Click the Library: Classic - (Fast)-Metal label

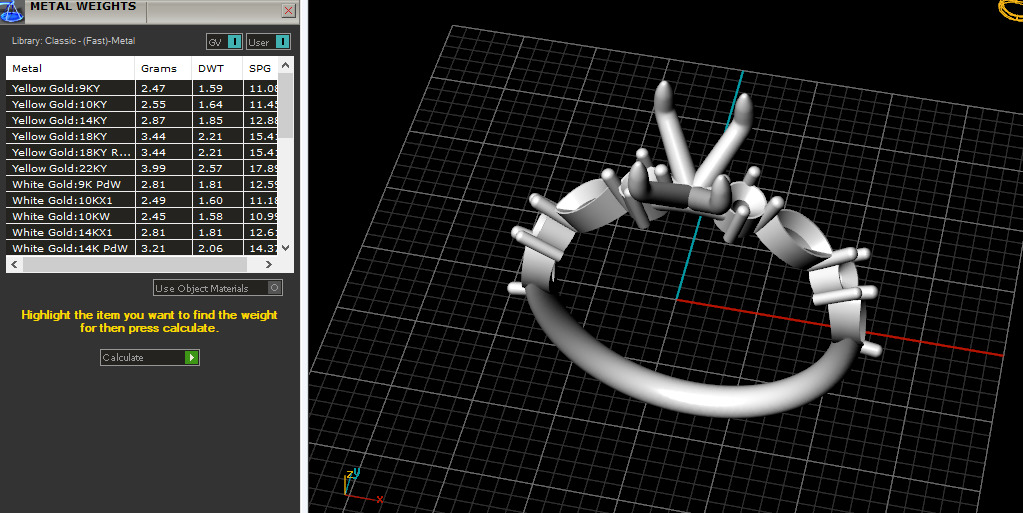tap(73, 40)
